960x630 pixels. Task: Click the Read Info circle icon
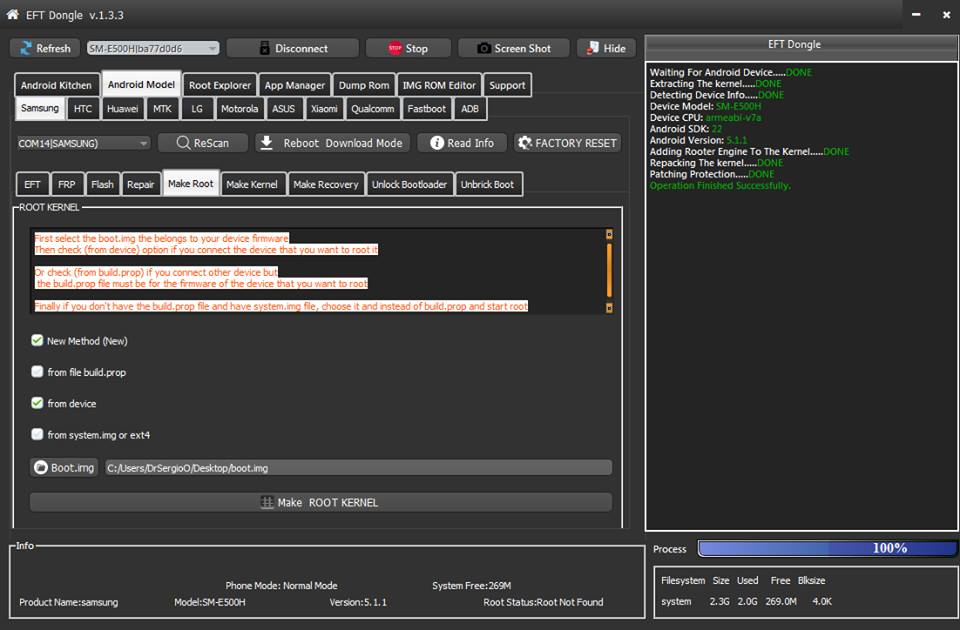pyautogui.click(x=437, y=143)
